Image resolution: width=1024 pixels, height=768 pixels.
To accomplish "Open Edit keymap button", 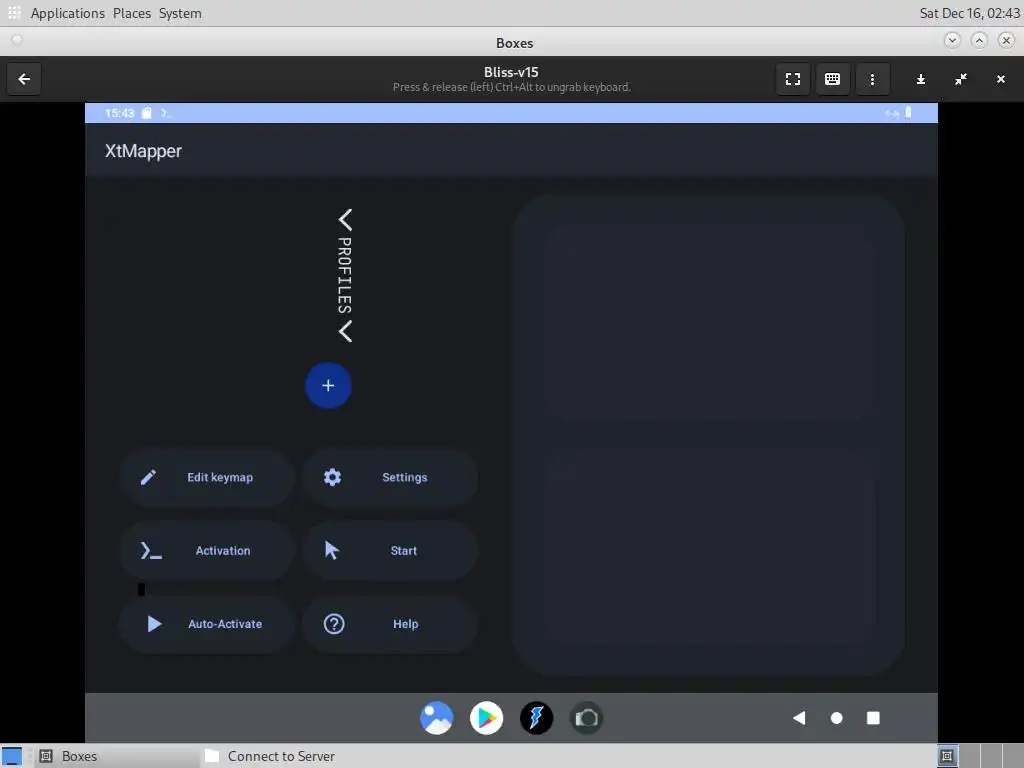I will (207, 477).
